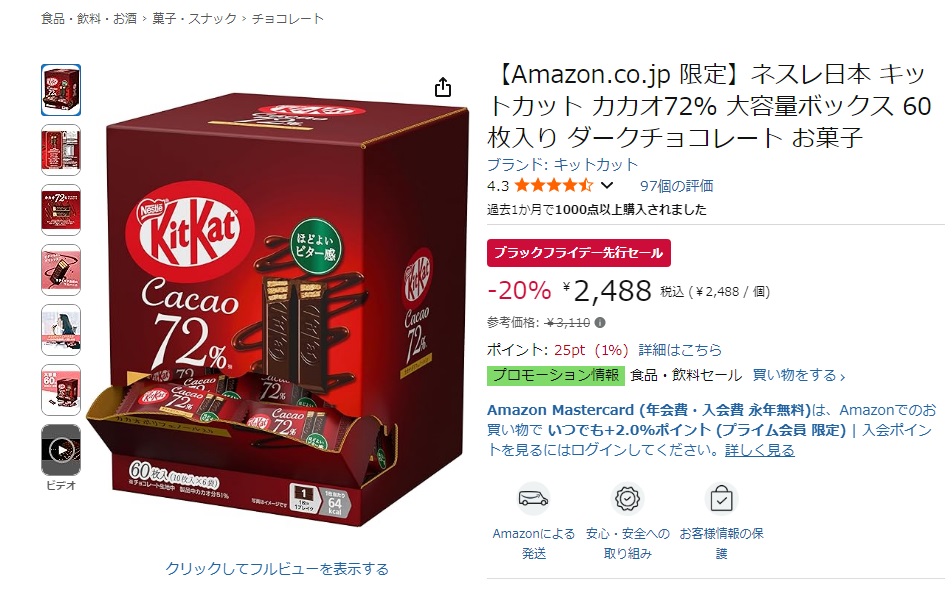Click the info icon beside reference price

[600, 323]
